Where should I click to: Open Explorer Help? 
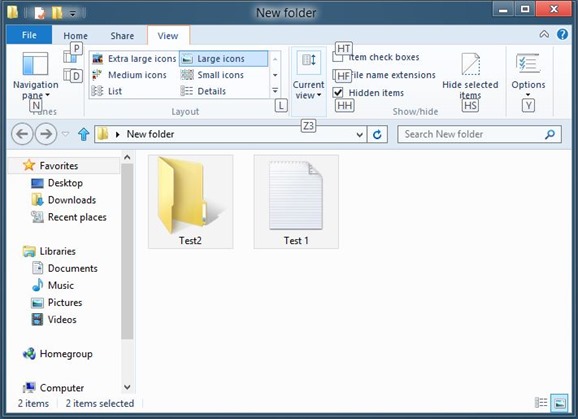pyautogui.click(x=562, y=34)
